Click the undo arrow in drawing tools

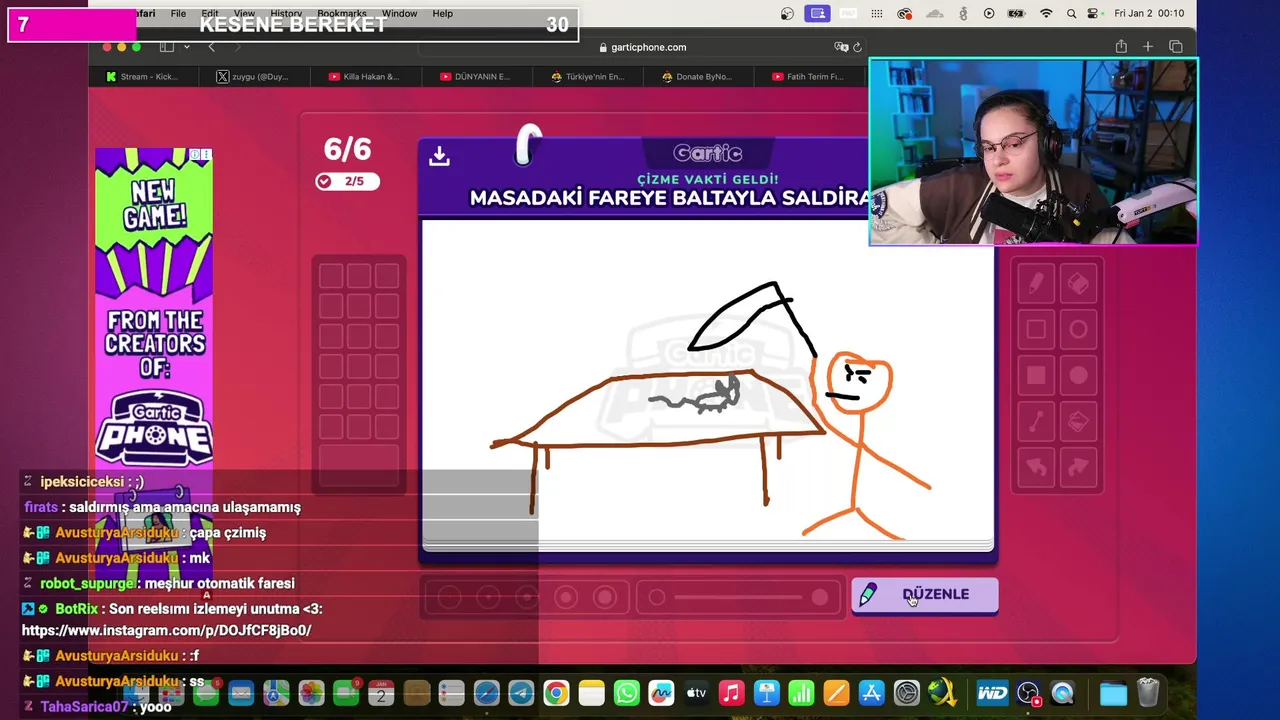coord(1036,467)
